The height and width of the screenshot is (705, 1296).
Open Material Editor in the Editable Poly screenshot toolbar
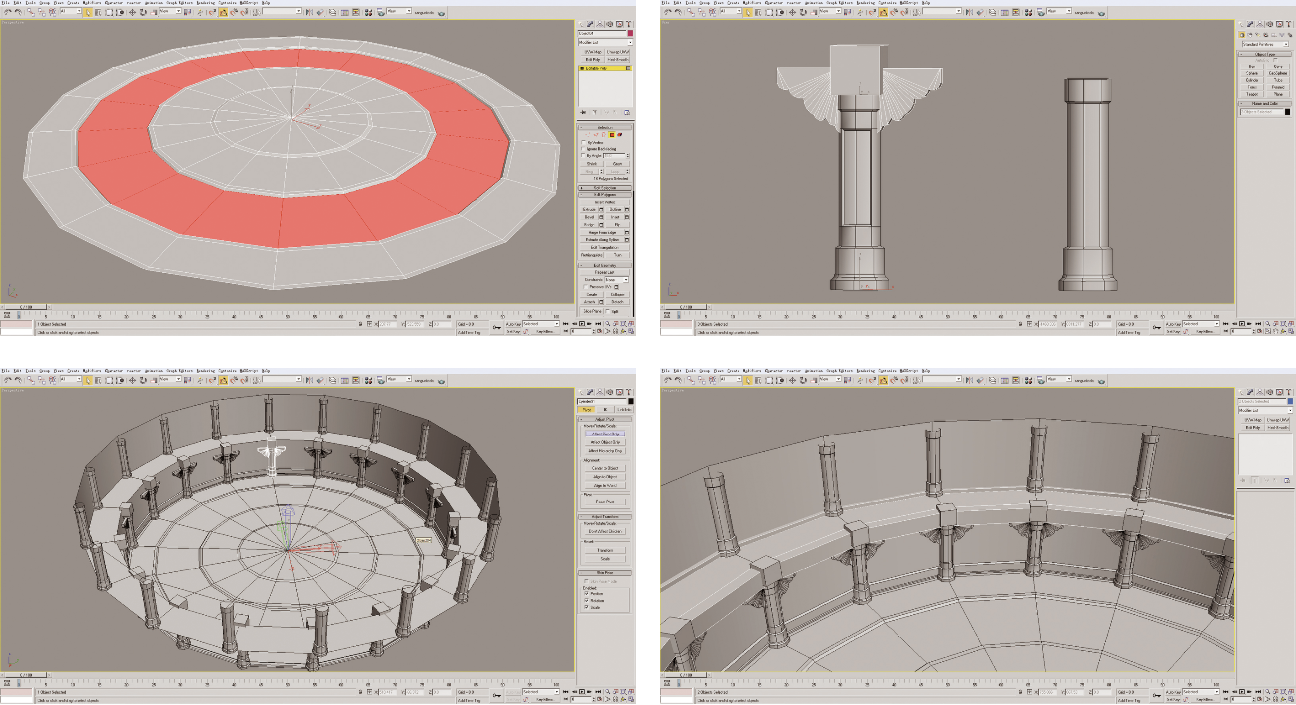(368, 12)
